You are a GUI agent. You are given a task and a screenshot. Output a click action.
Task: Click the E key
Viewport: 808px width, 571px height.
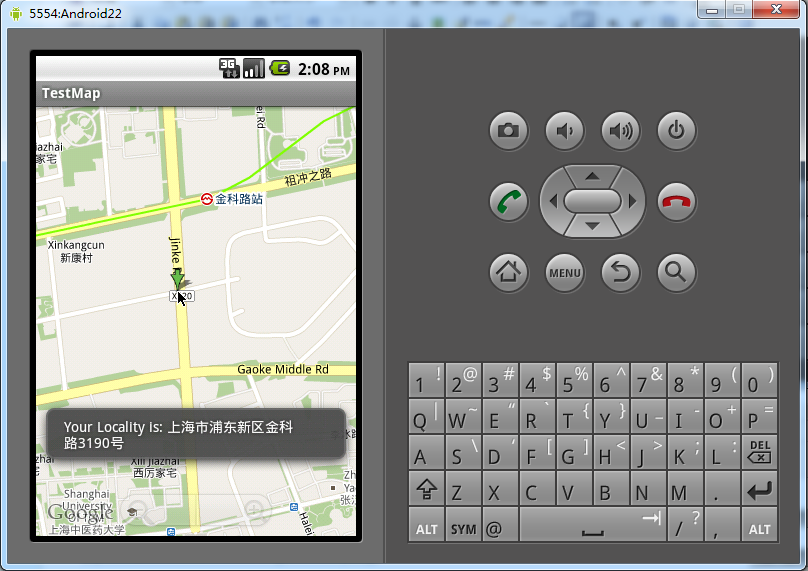click(x=500, y=416)
